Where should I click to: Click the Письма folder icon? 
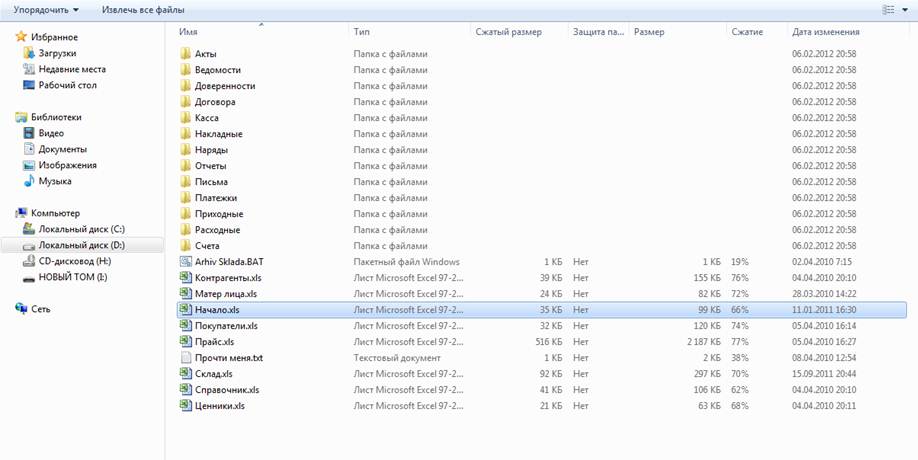(186, 181)
